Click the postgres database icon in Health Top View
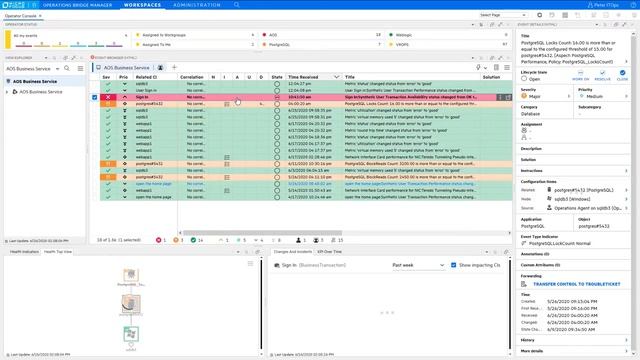Screen dimensions: 640x360 click(x=131, y=303)
